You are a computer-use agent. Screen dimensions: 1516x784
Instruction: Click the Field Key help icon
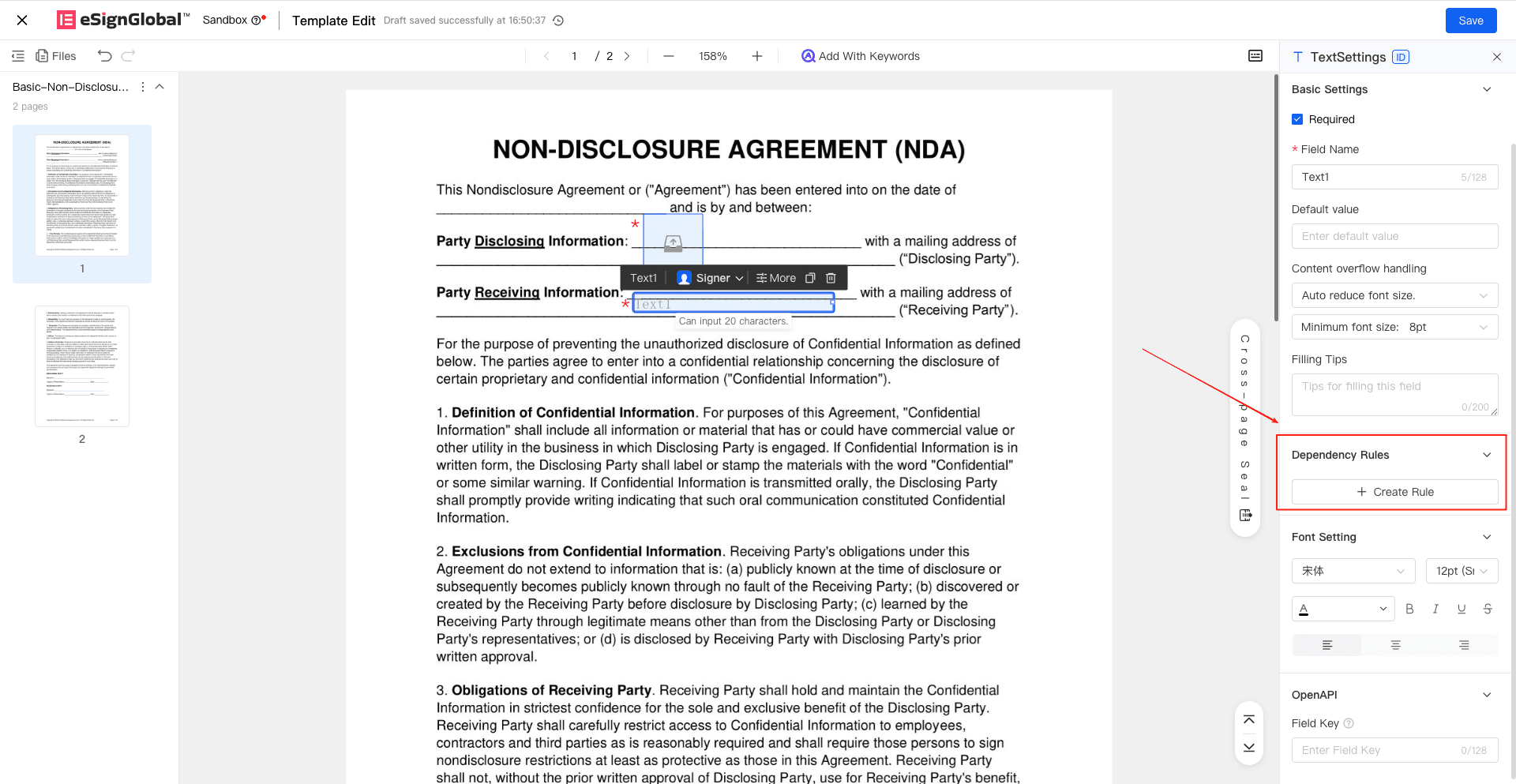1349,723
